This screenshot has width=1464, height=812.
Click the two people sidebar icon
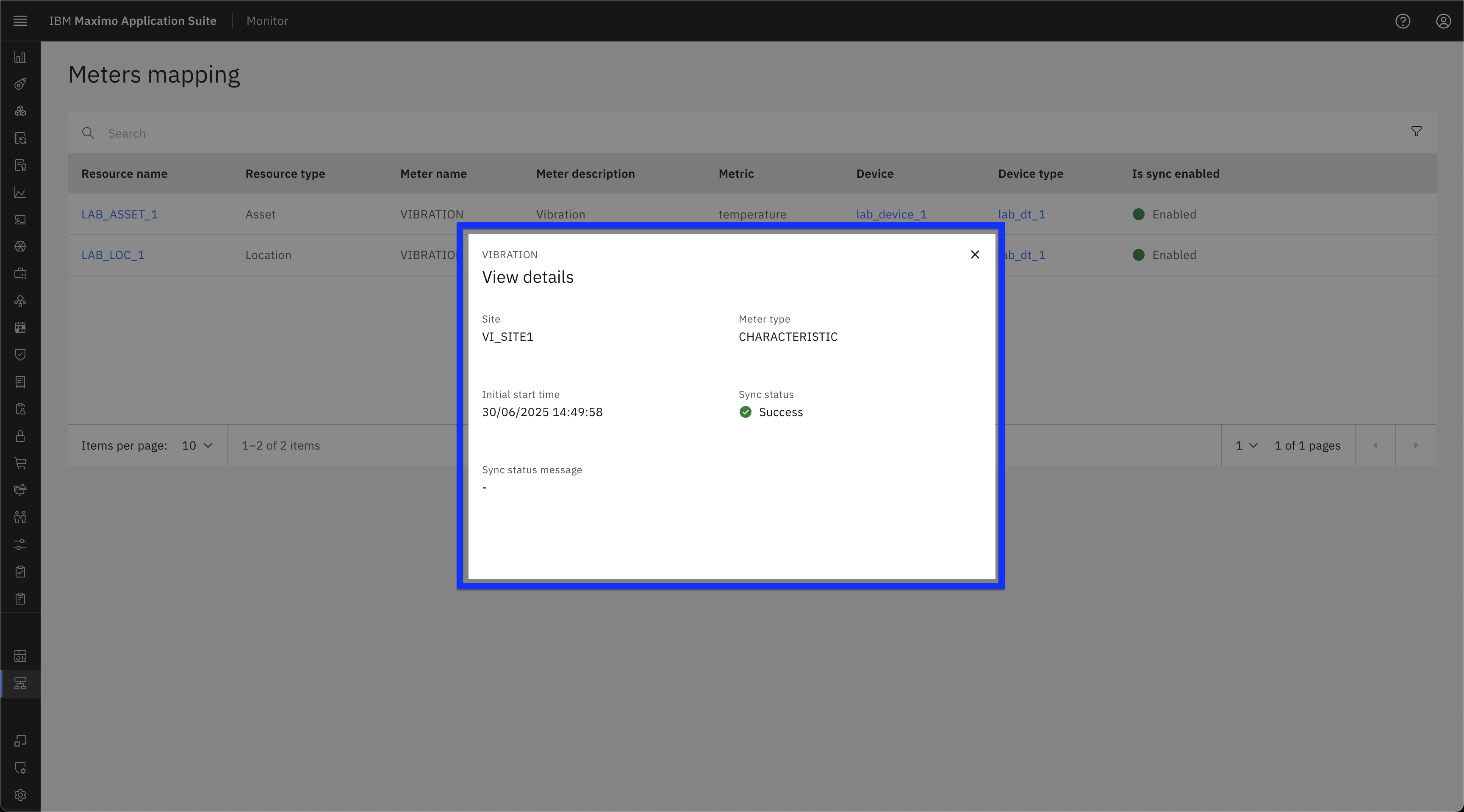(x=20, y=517)
